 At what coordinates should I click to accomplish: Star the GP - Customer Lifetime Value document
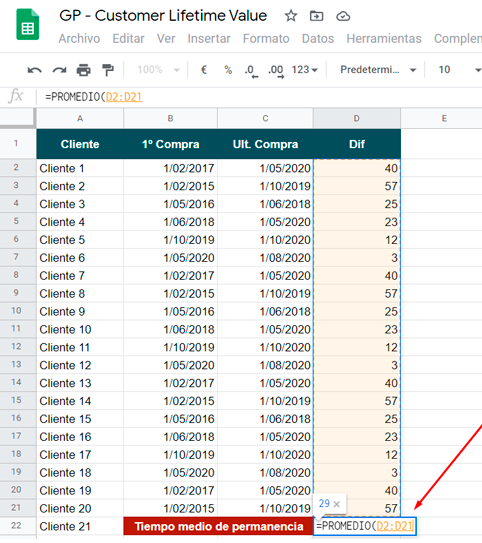(x=291, y=16)
